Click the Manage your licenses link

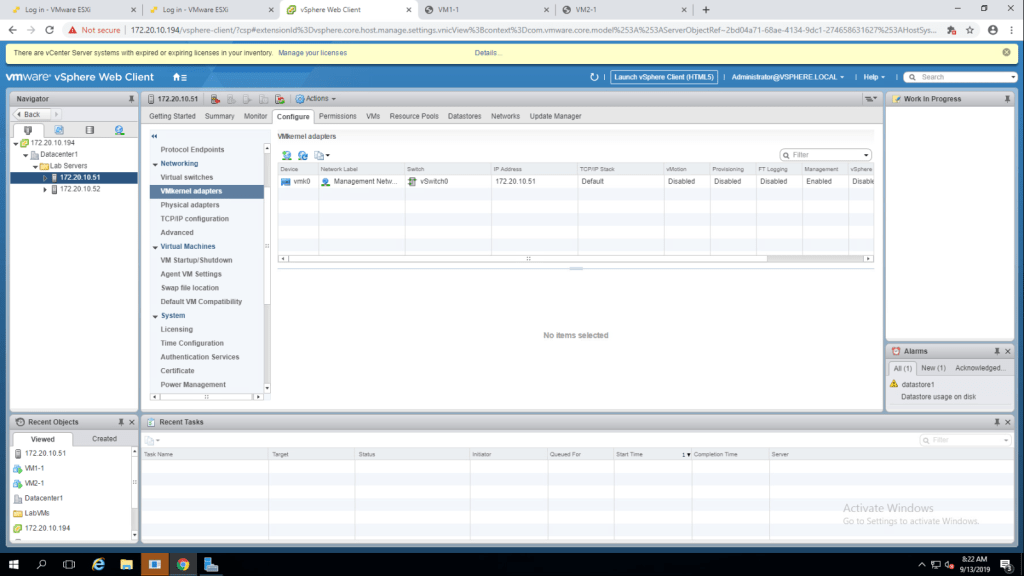pyautogui.click(x=312, y=52)
